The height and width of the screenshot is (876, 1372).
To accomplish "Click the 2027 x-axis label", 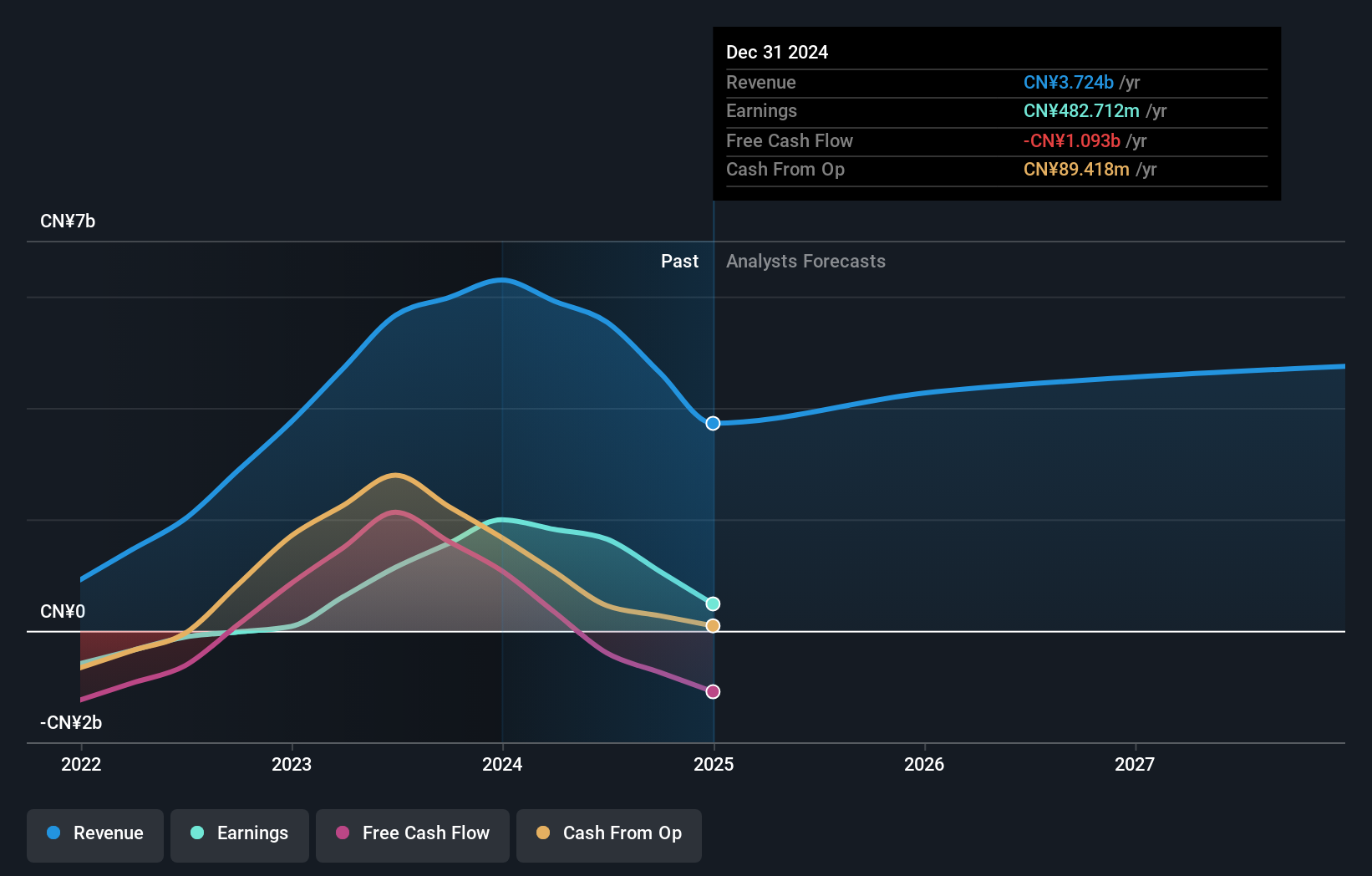I will [1135, 764].
